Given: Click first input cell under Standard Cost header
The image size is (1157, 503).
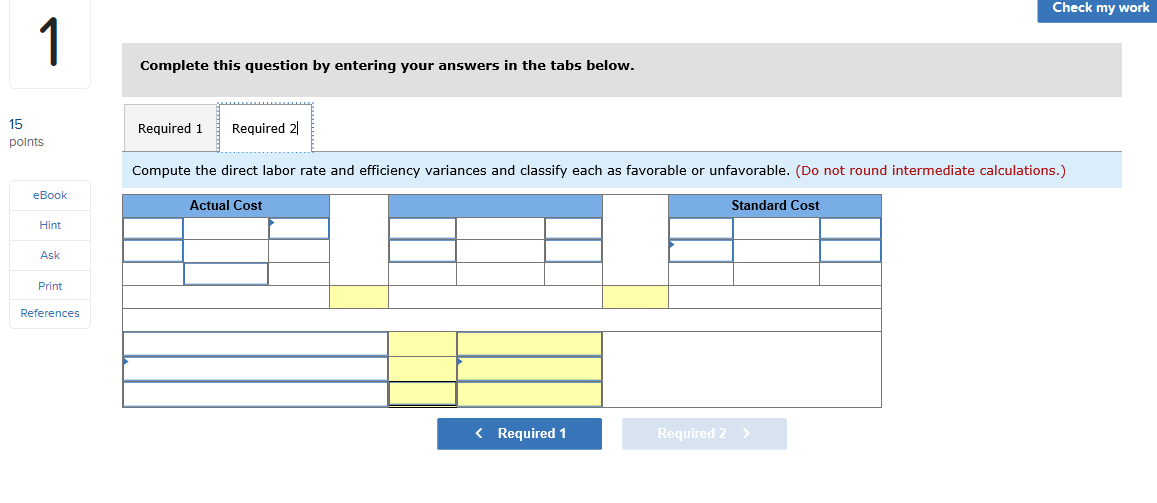Looking at the screenshot, I should pyautogui.click(x=701, y=229).
